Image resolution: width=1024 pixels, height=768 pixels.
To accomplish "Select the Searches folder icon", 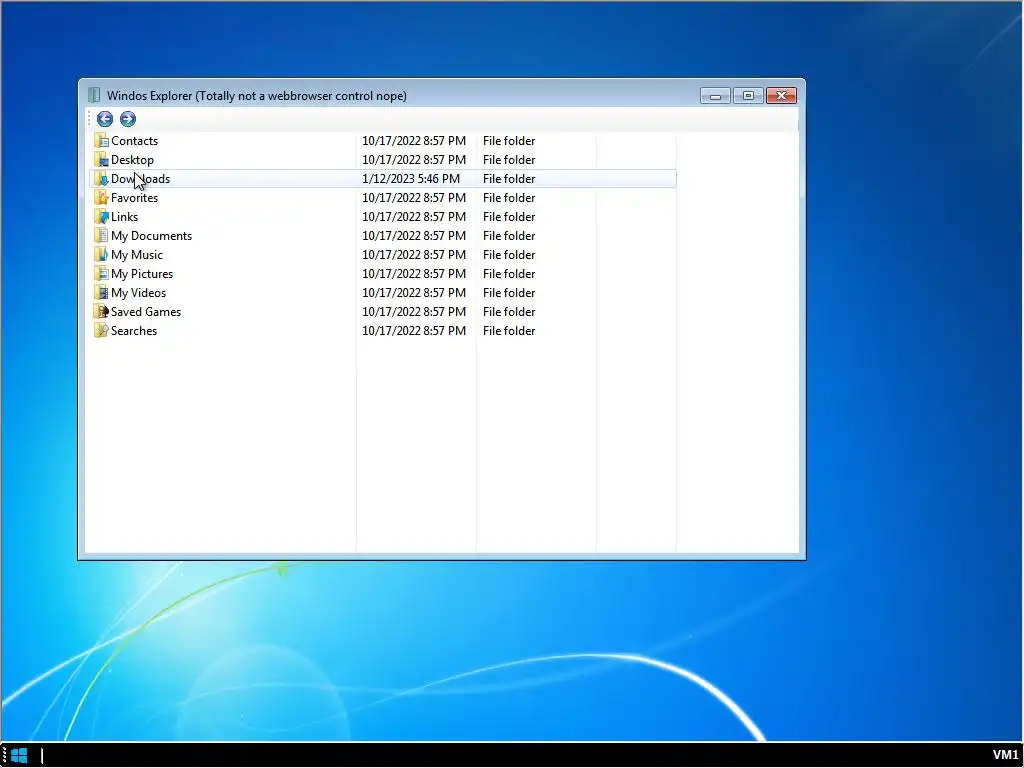I will tap(101, 330).
